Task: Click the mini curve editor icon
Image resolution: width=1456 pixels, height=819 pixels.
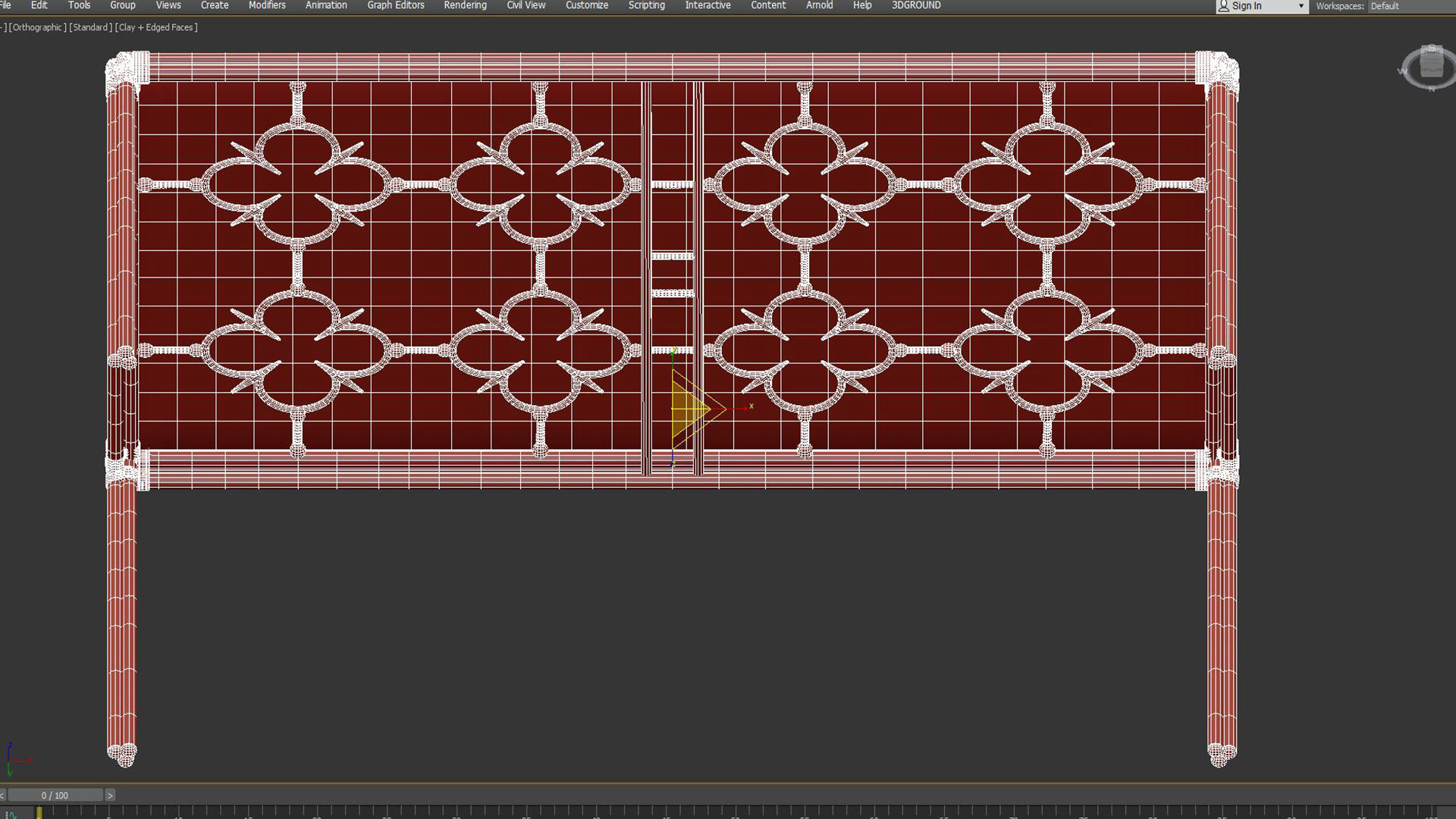Action: 11,814
